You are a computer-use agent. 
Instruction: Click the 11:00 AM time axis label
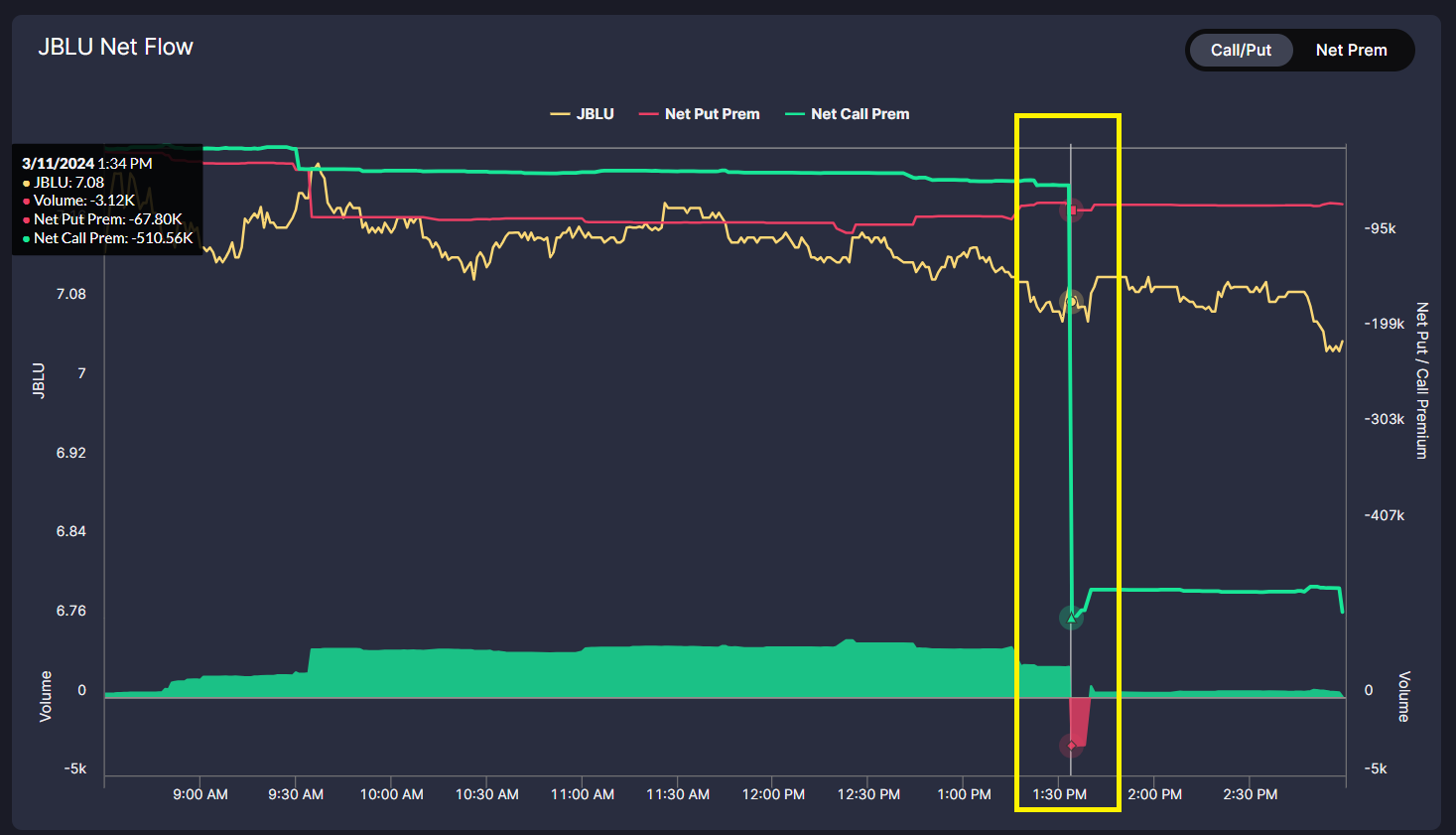tap(583, 794)
